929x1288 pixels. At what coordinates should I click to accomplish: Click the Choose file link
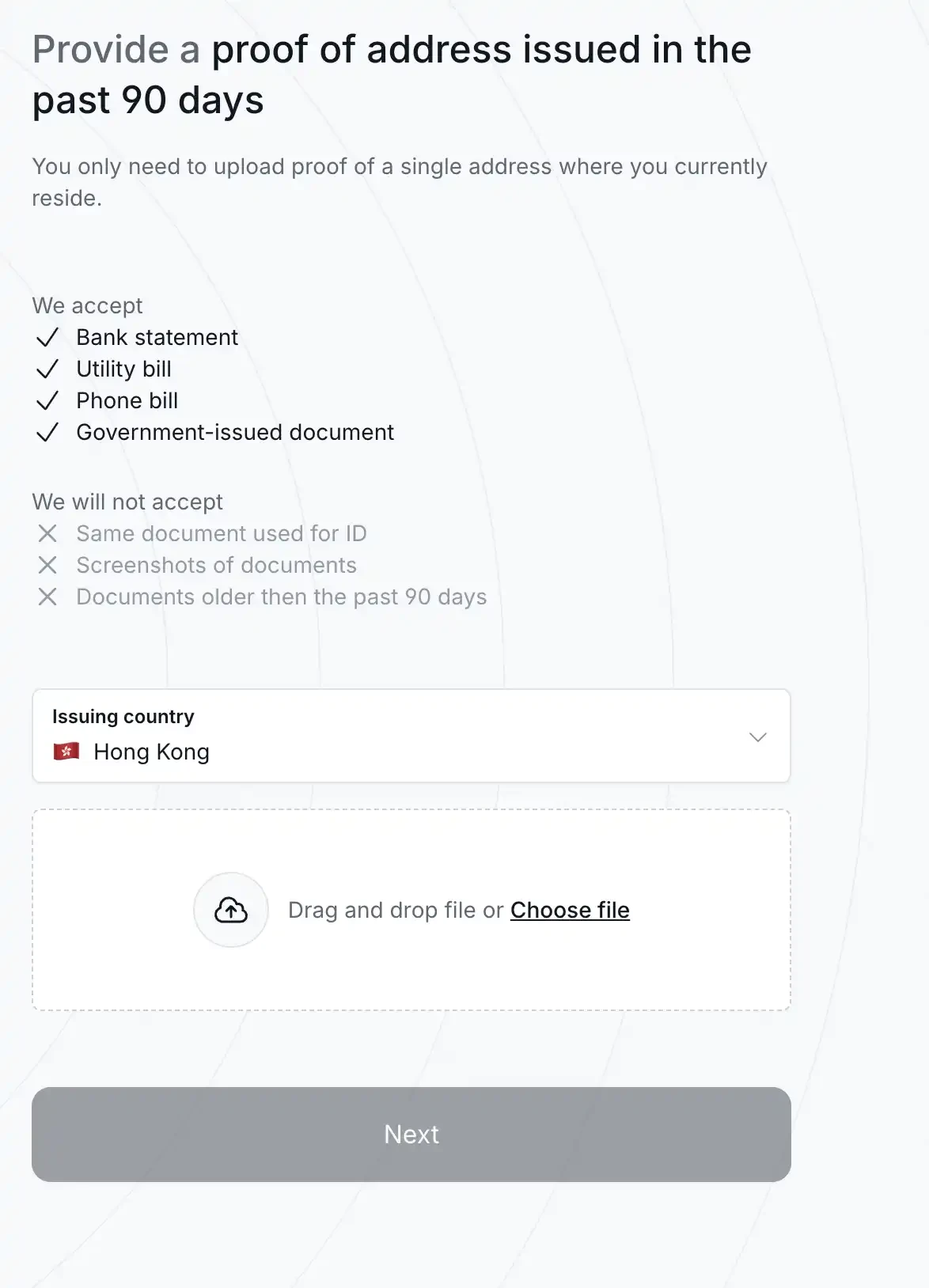click(570, 910)
